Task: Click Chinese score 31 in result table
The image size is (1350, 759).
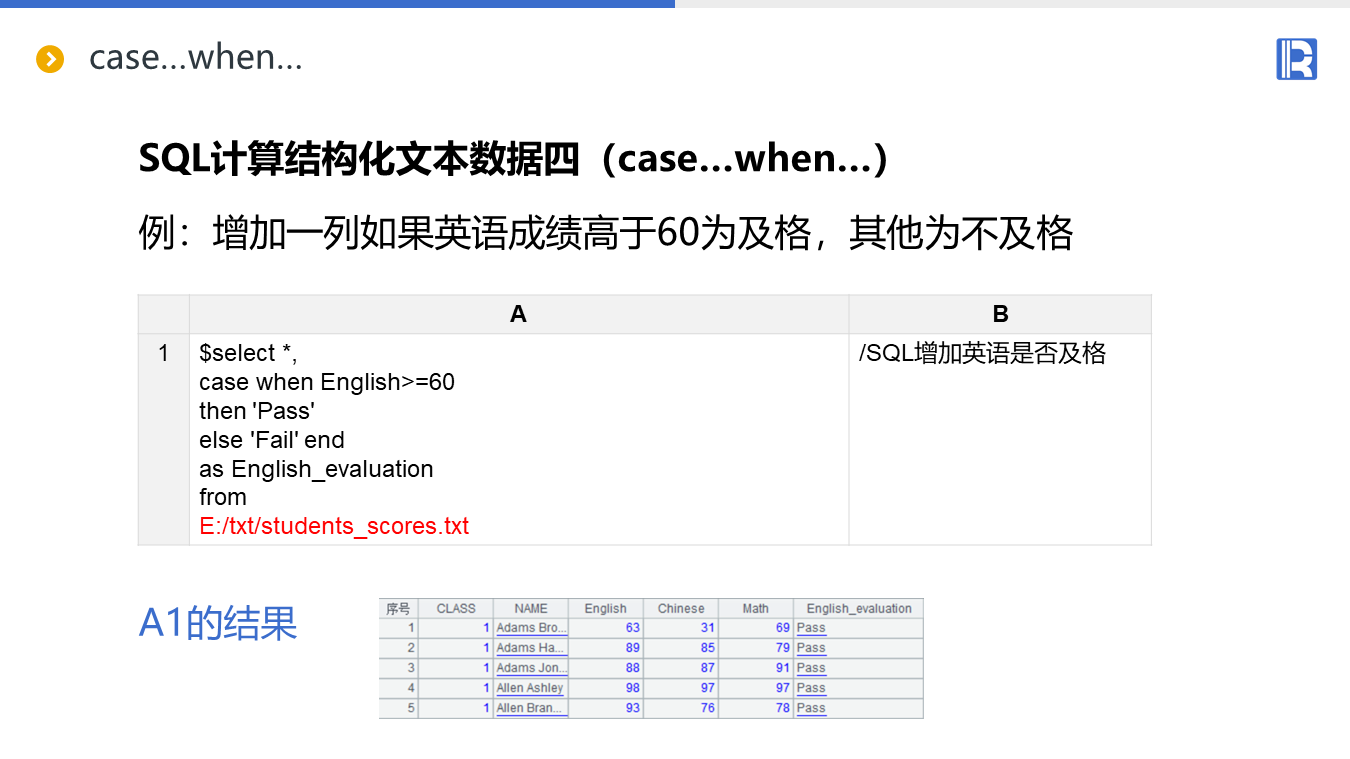Action: point(707,628)
